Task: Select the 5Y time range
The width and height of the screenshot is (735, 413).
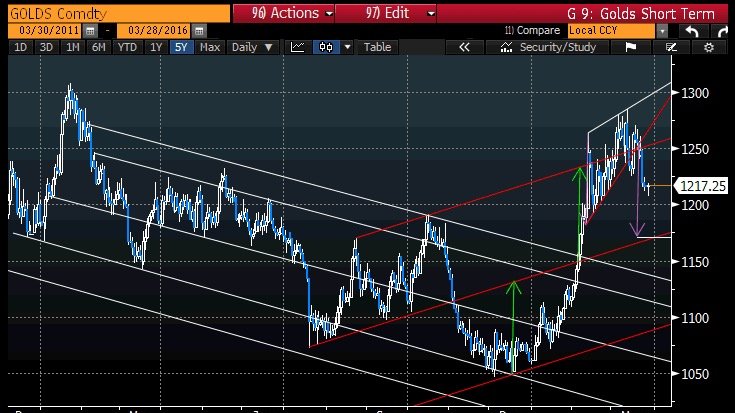Action: click(x=181, y=47)
